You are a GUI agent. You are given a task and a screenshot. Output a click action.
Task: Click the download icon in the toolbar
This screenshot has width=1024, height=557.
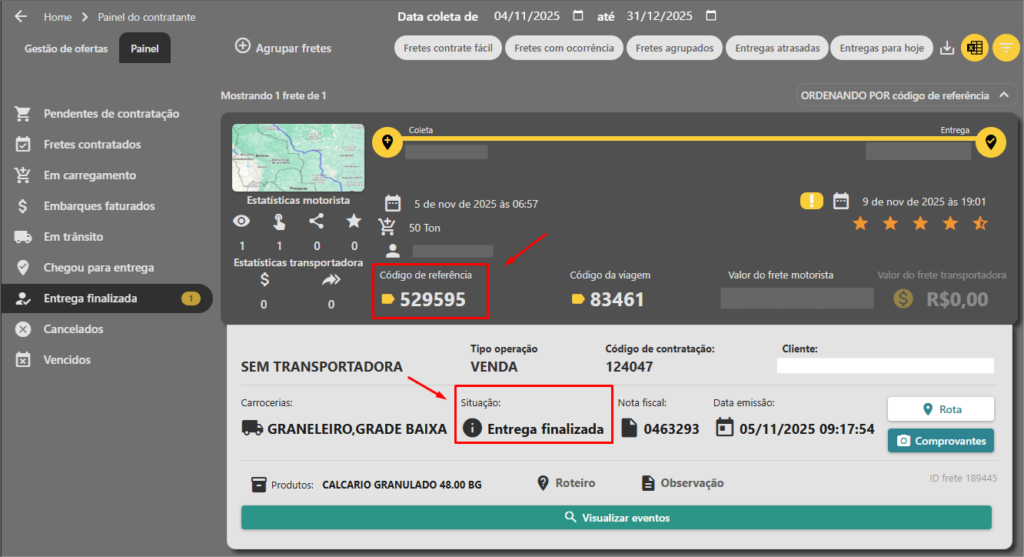(946, 48)
